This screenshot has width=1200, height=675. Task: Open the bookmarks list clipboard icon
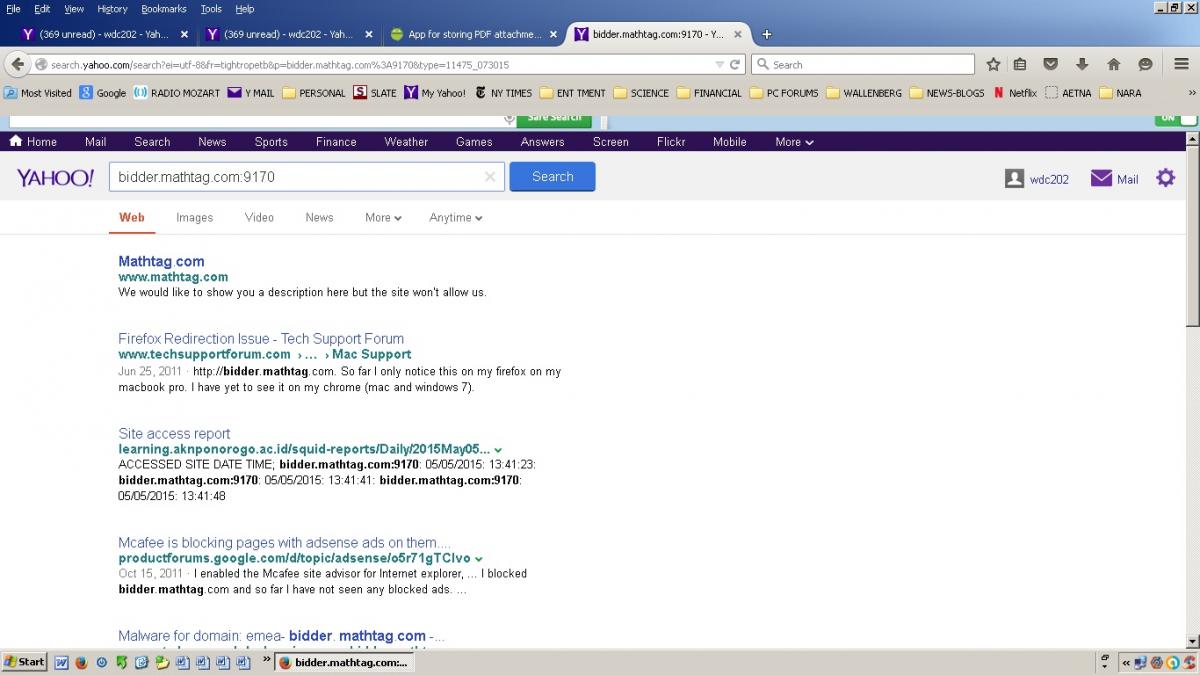(1020, 64)
